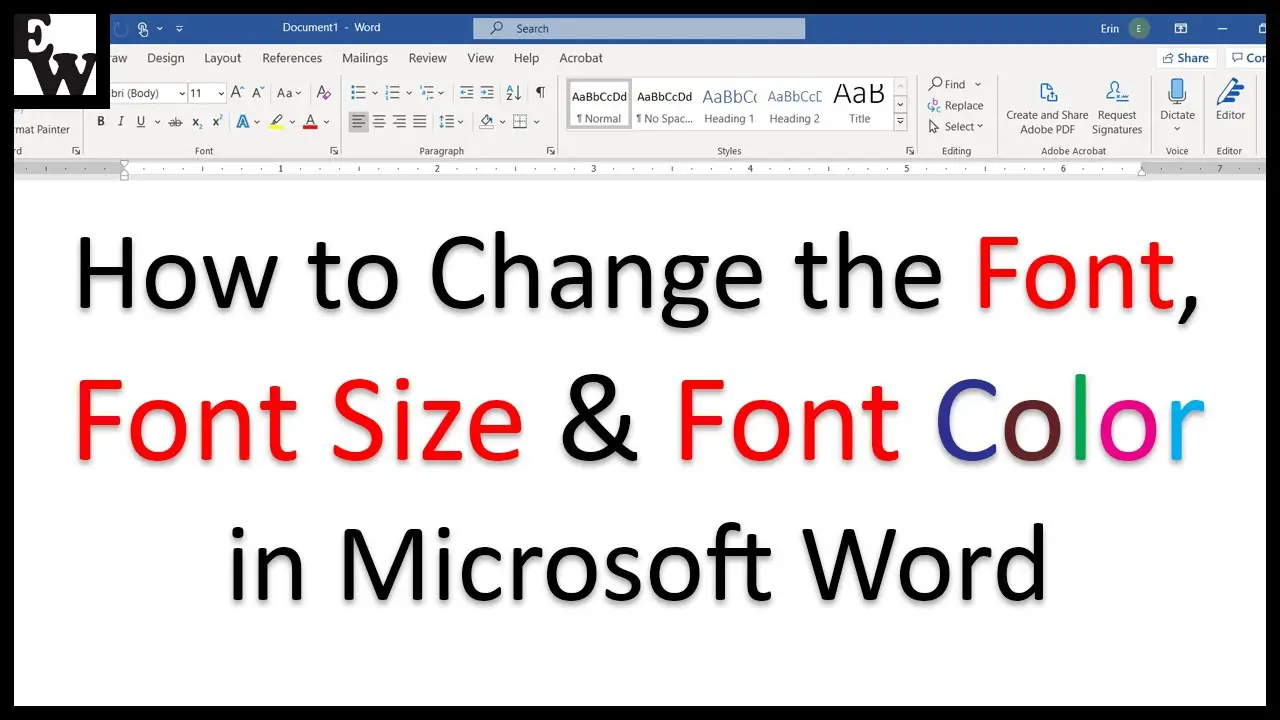Apply subscript formatting
1280x720 pixels.
click(197, 122)
